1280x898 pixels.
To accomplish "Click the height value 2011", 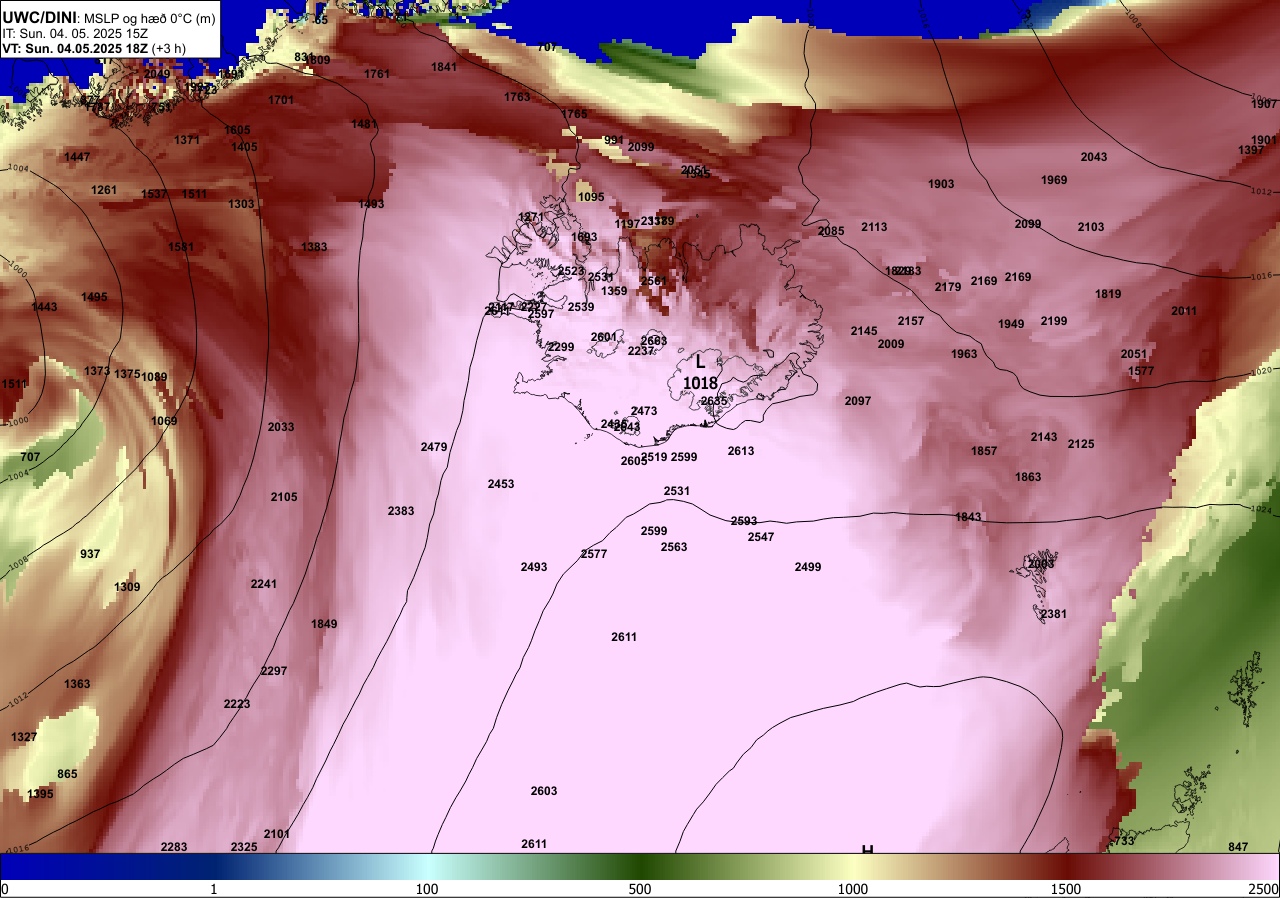I will (x=1184, y=311).
